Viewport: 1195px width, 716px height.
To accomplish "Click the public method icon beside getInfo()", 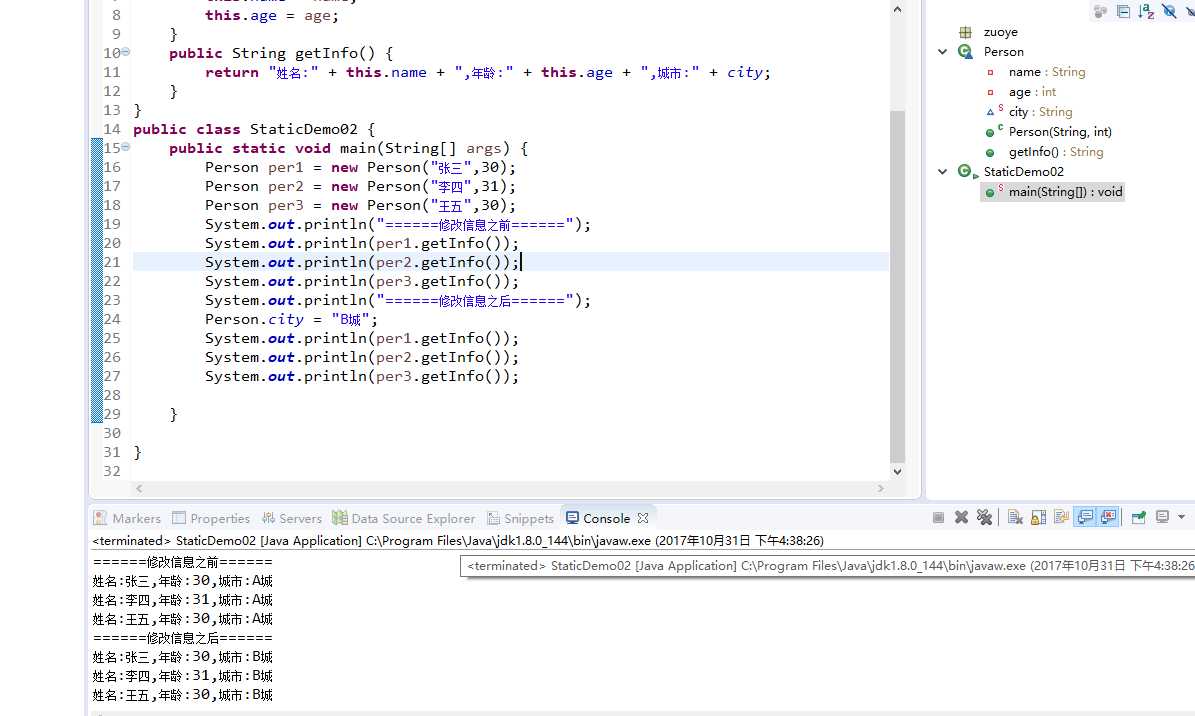I will [x=990, y=153].
